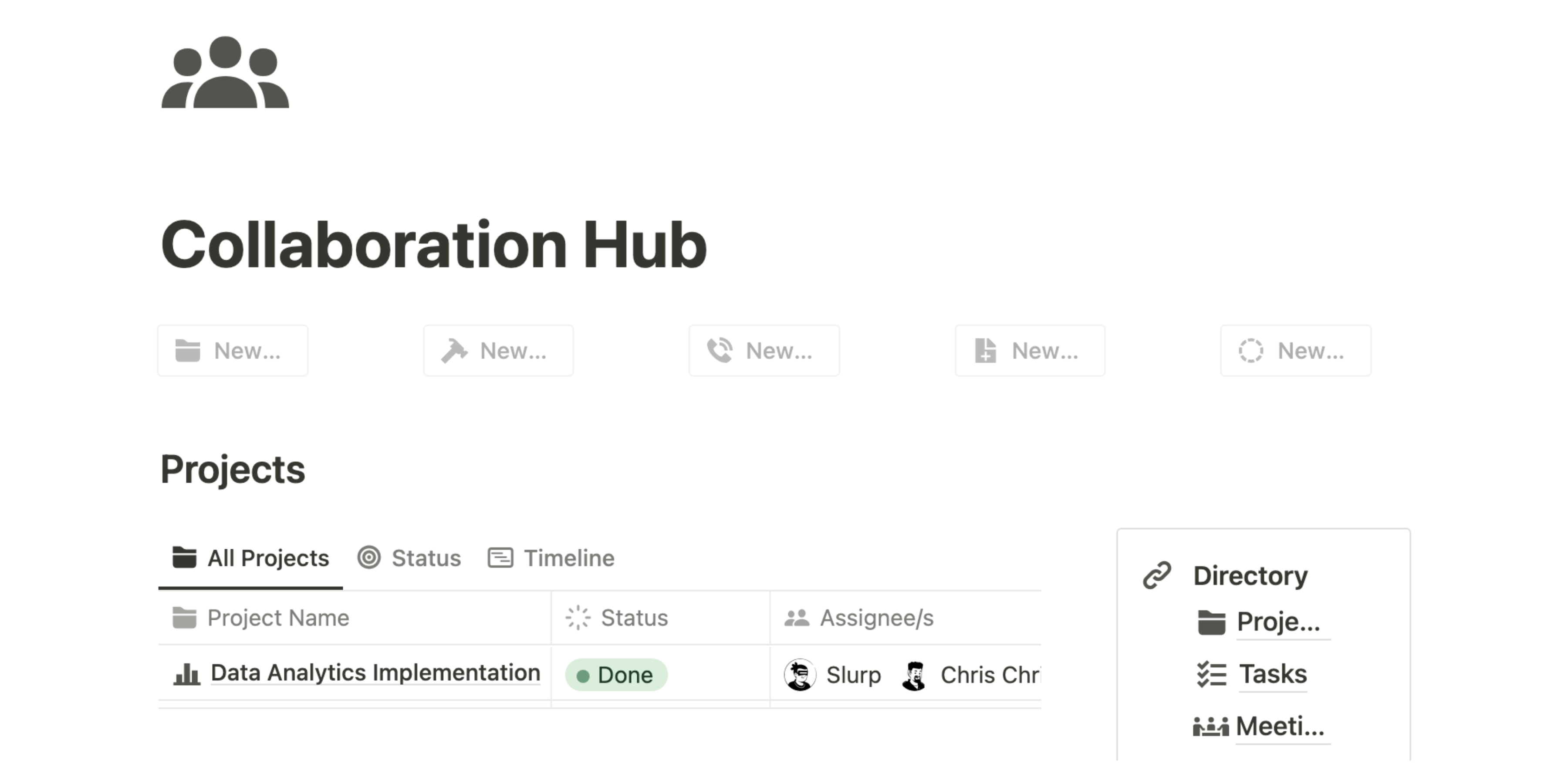The width and height of the screenshot is (1568, 784).
Task: Switch to the Timeline view tab
Action: [x=551, y=558]
